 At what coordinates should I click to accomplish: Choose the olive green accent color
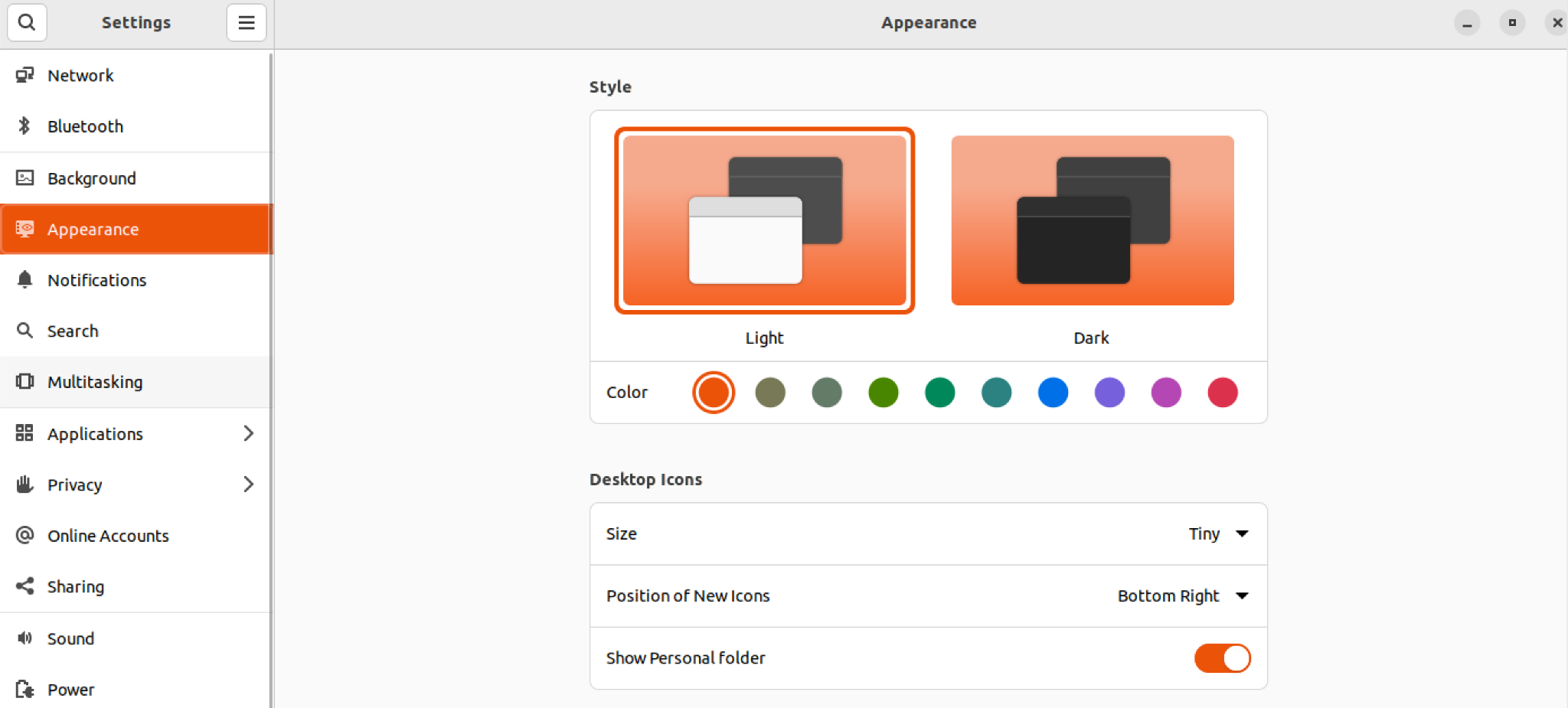(x=884, y=393)
